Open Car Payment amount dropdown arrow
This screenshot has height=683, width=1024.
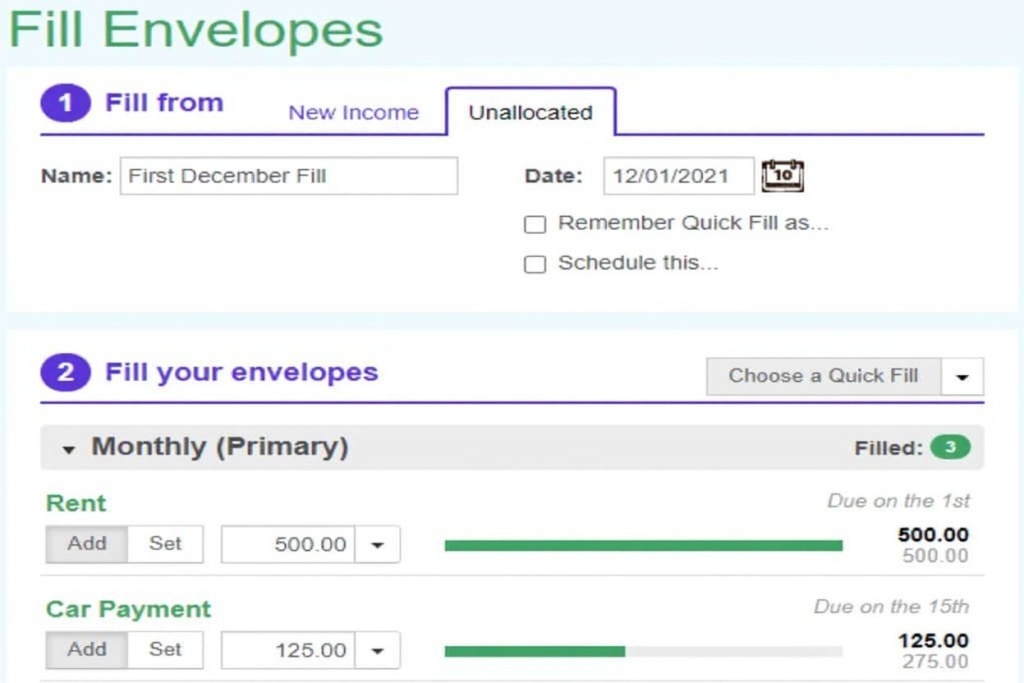[377, 651]
